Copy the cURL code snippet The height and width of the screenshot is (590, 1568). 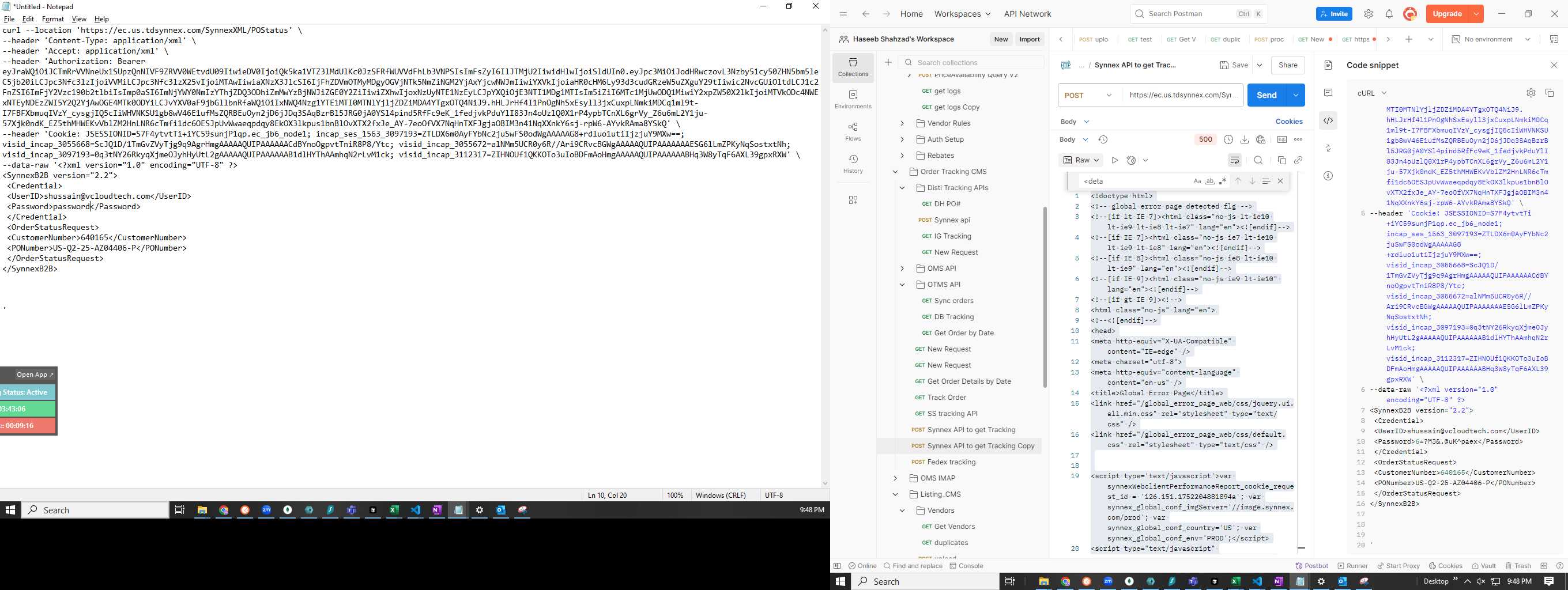1550,93
